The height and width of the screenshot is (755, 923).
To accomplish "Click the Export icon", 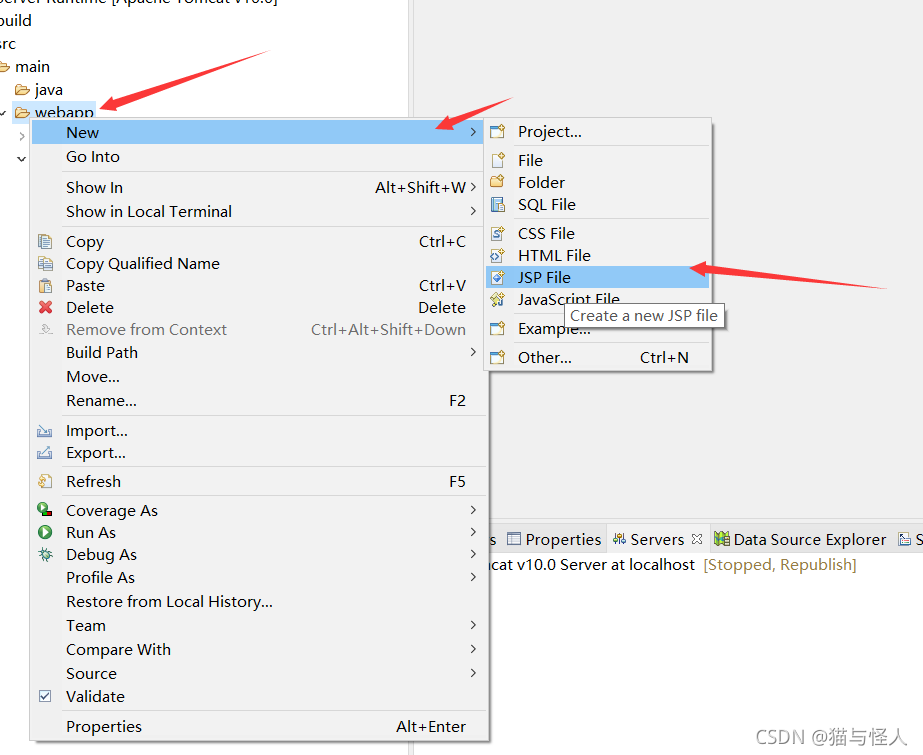I will (x=45, y=453).
